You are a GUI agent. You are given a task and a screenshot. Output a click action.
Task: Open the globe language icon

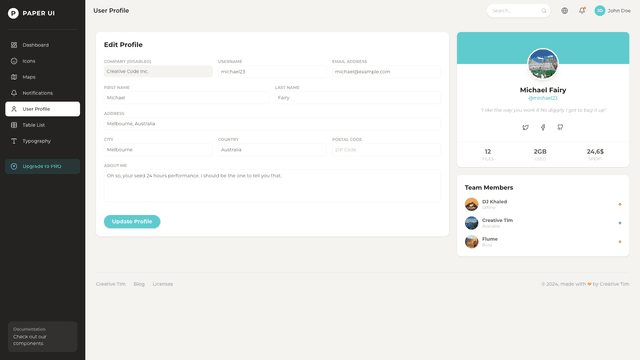(x=564, y=11)
